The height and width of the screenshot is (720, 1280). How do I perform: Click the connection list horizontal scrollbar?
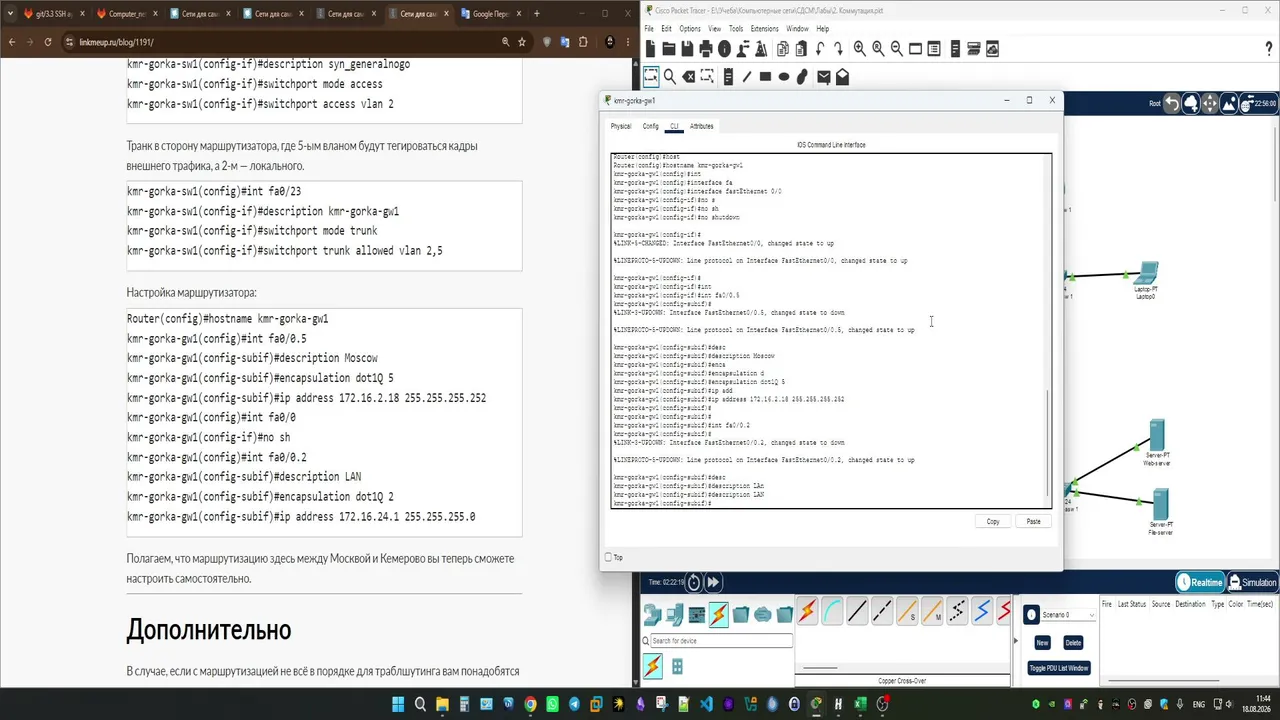point(820,667)
